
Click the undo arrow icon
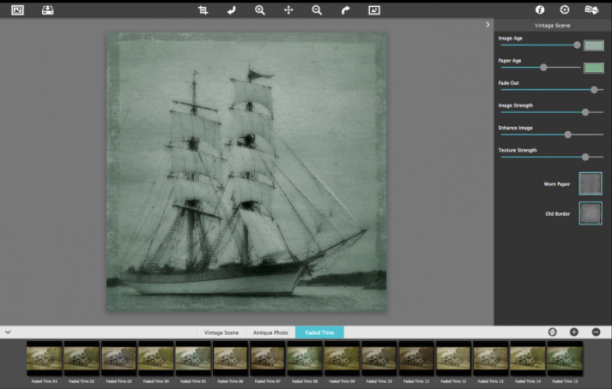coord(231,10)
